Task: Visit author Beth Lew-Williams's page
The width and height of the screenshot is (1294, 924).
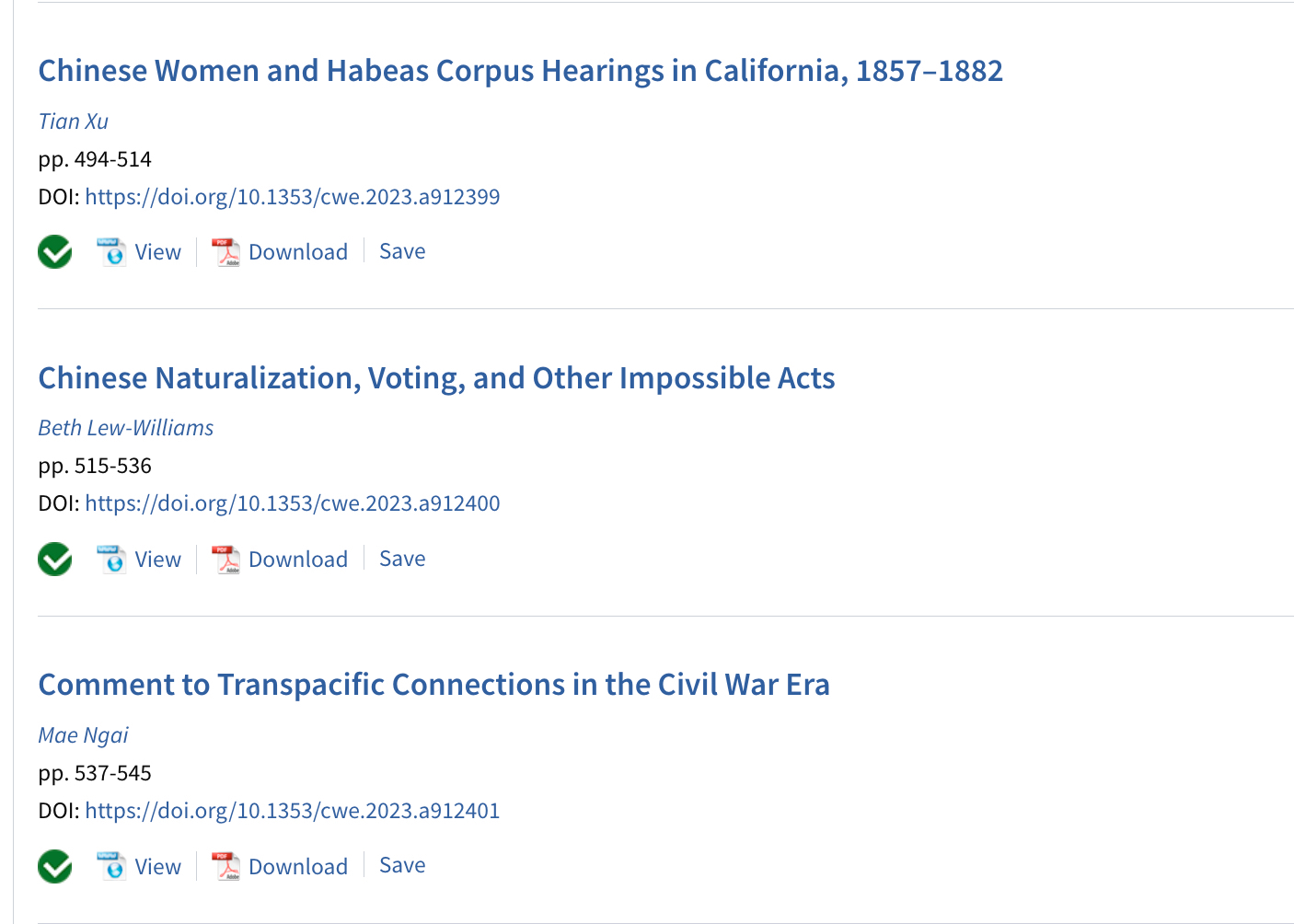Action: [126, 428]
